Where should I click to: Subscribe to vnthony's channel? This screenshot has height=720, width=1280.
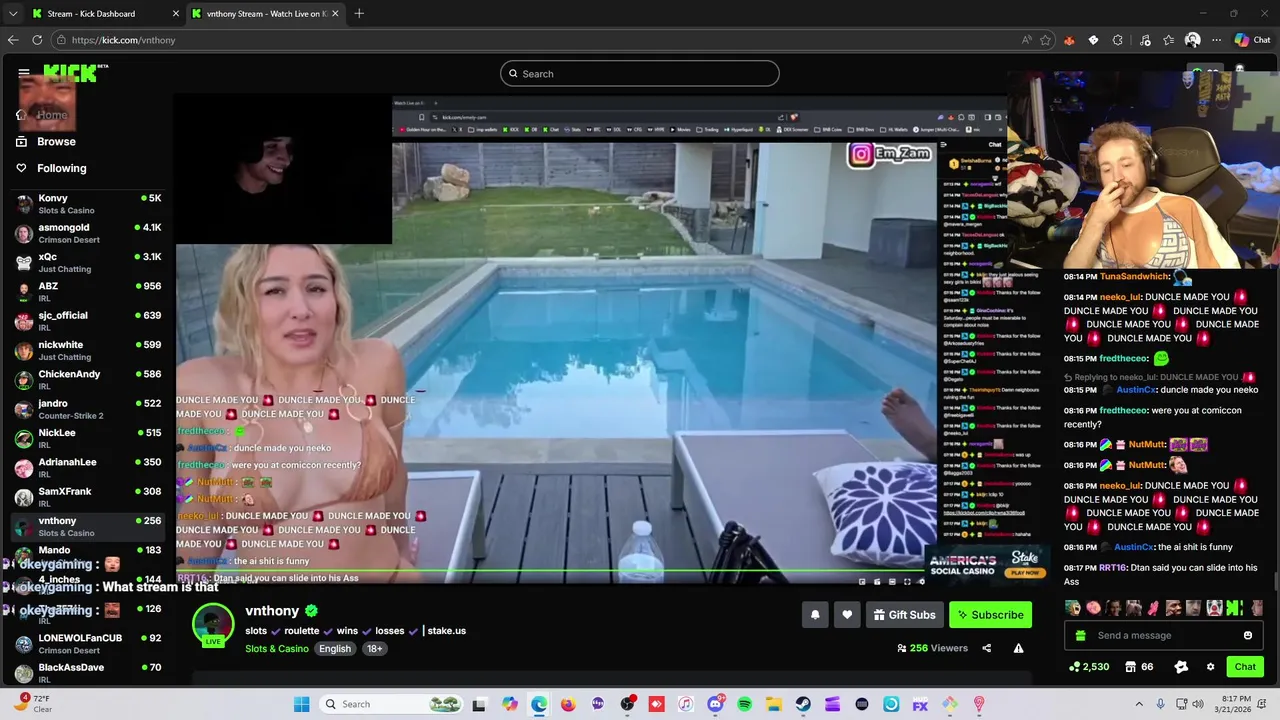[990, 615]
